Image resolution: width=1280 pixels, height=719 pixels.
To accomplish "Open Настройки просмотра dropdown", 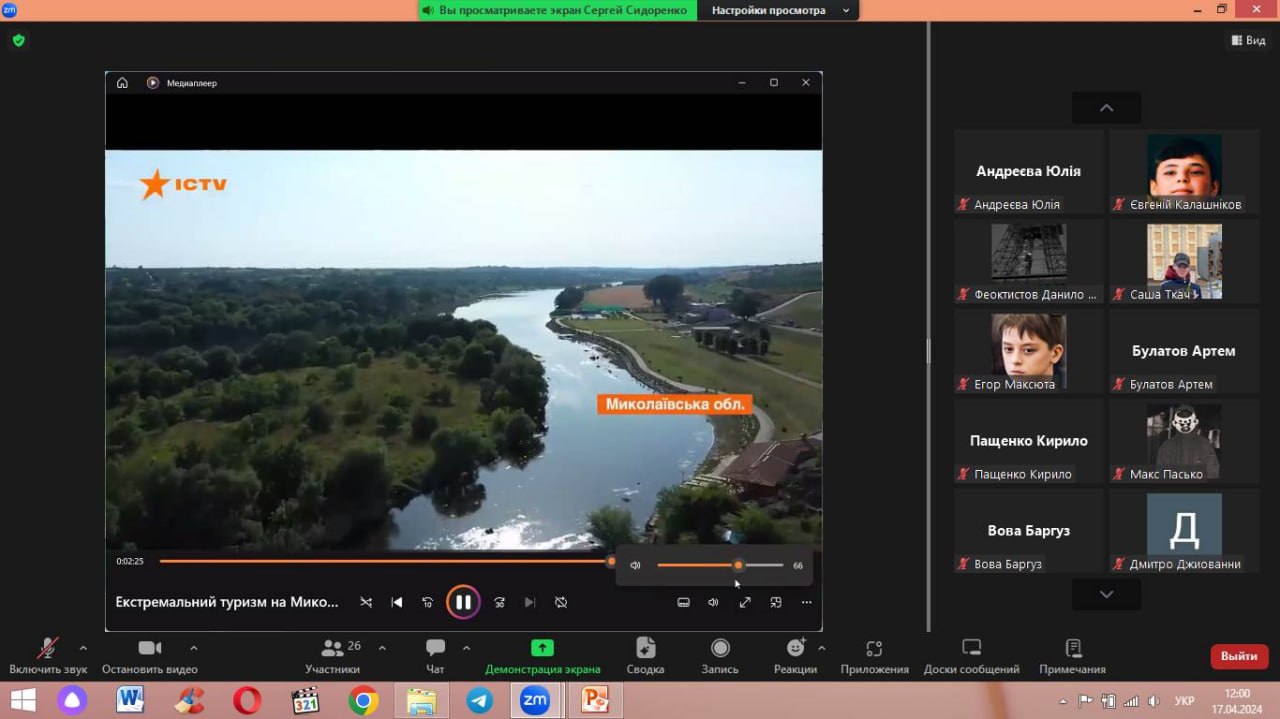I will (x=780, y=10).
